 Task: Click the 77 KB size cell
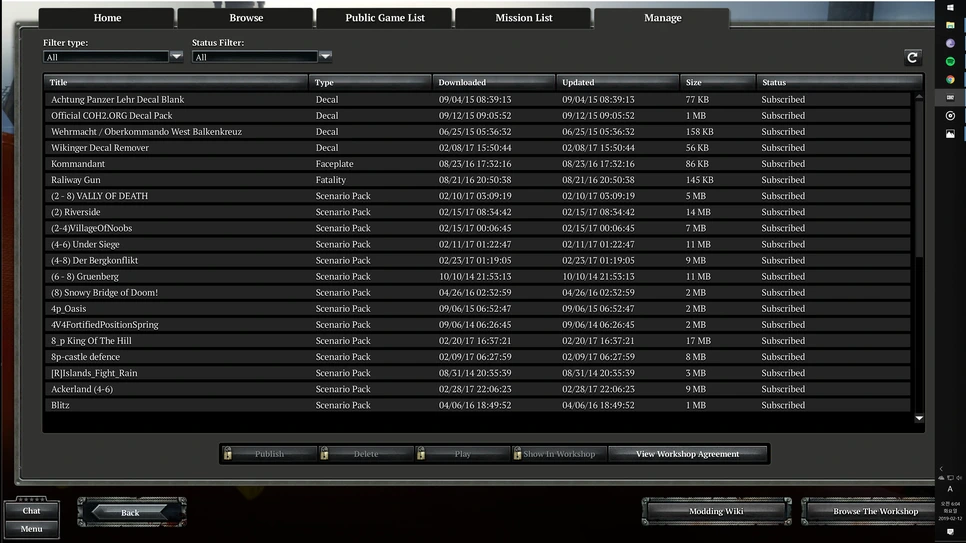[697, 99]
